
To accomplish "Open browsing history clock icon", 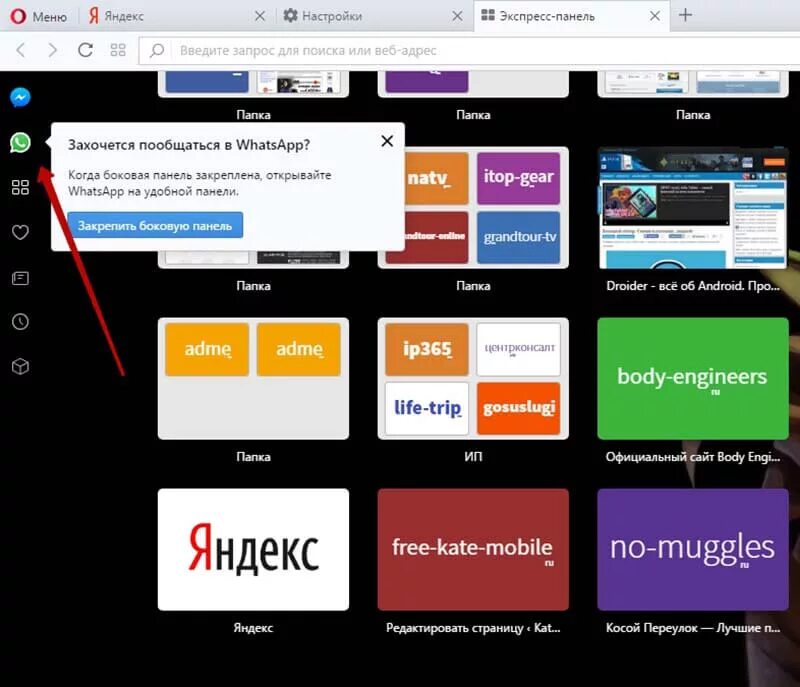I will (x=20, y=321).
